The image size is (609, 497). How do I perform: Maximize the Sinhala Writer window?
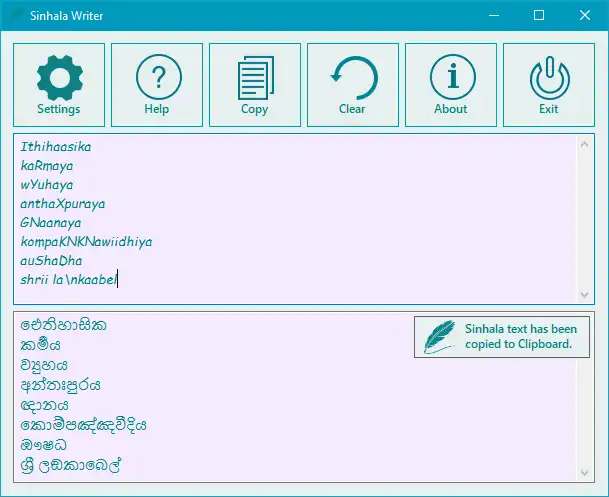(539, 15)
